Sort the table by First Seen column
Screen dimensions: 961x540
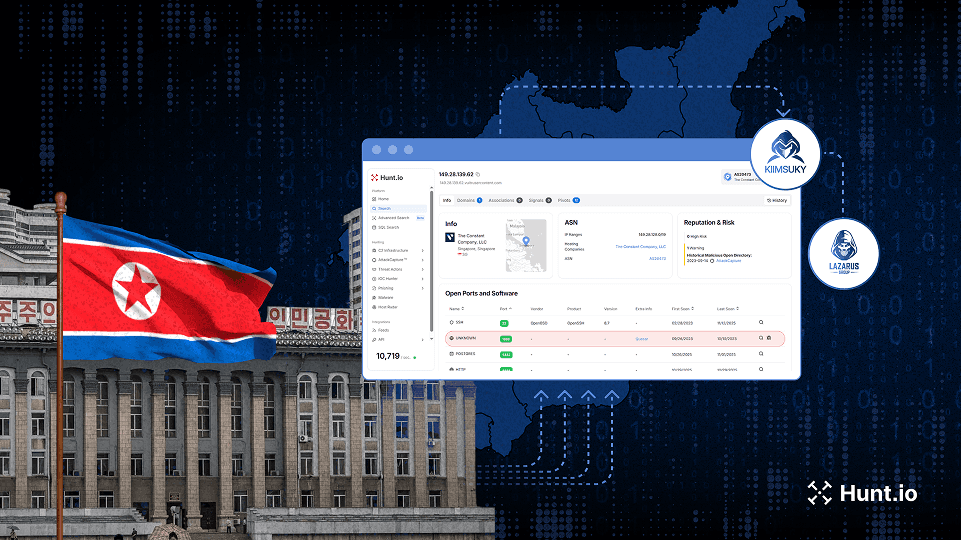tap(683, 309)
